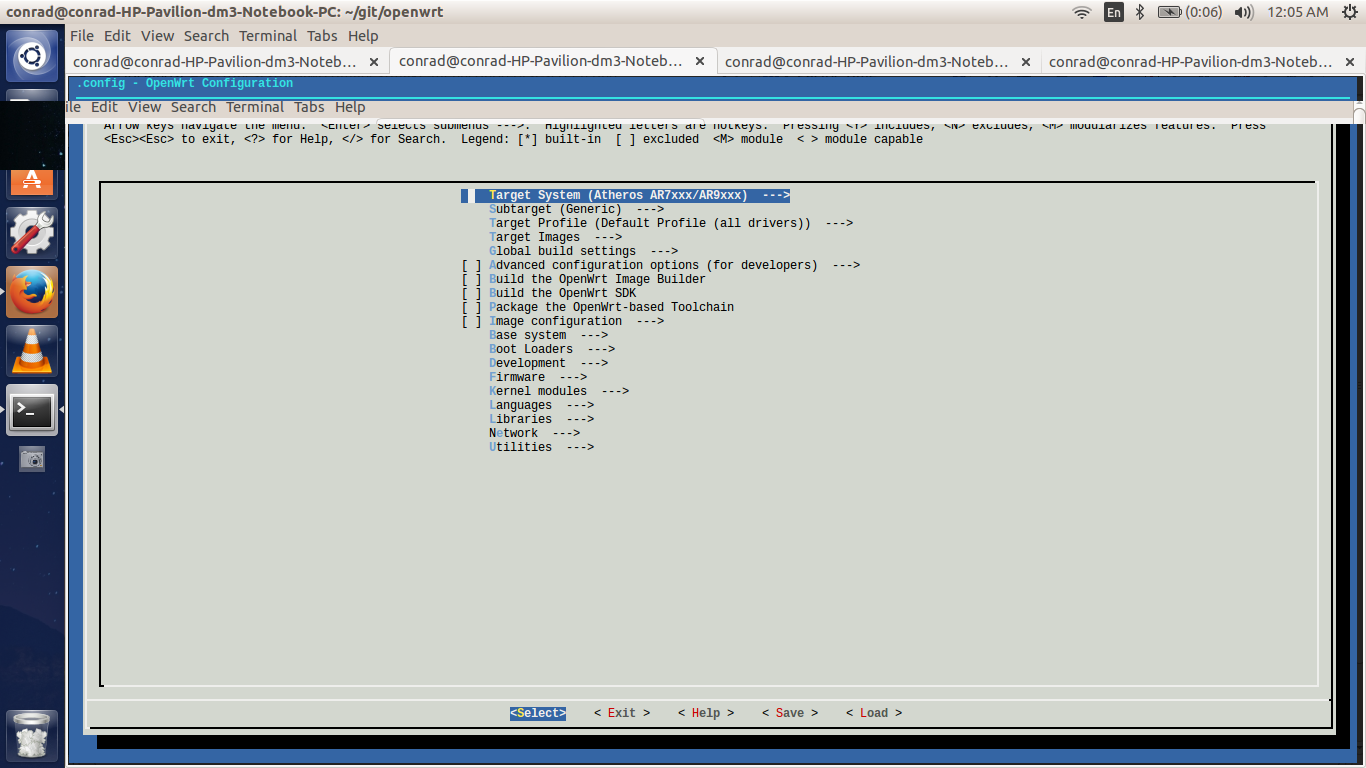Launch Ubuntu Software Center from the dock

[x=32, y=181]
